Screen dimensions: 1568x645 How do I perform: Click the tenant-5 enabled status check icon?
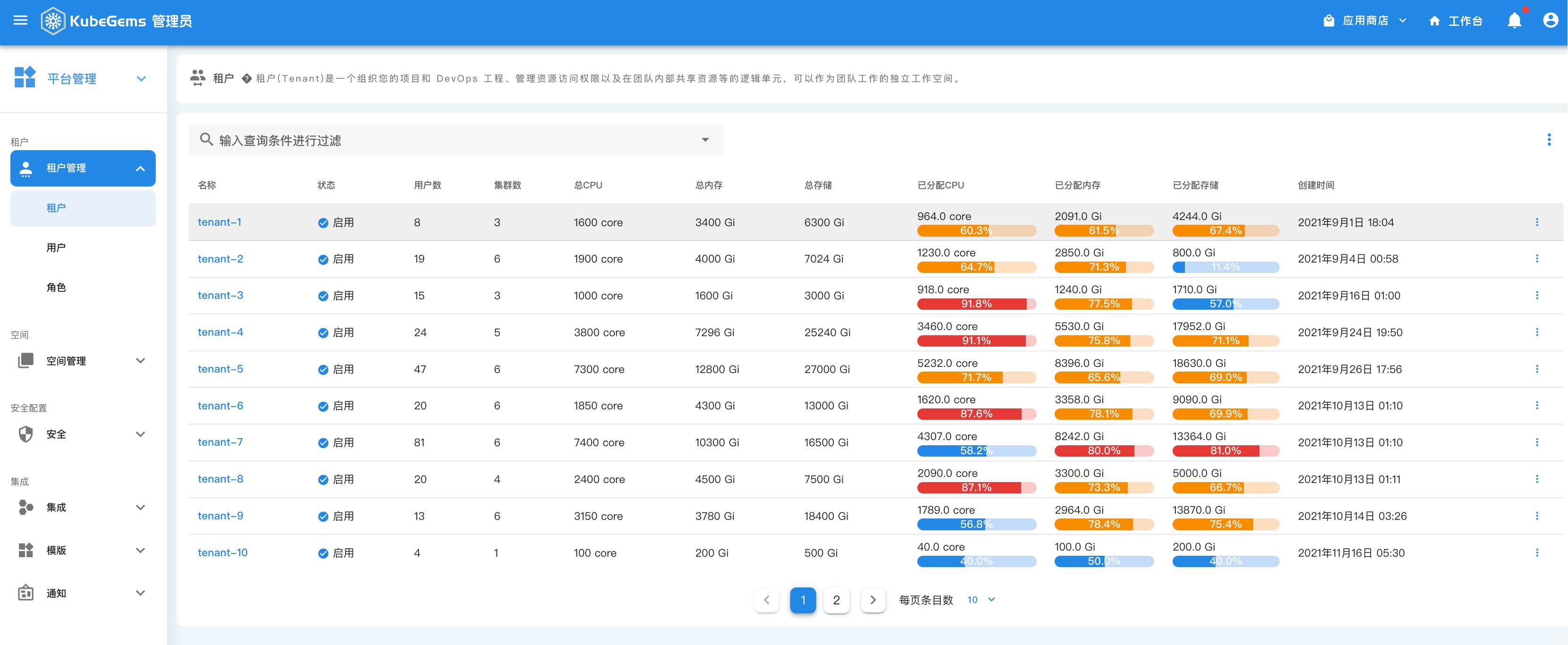pyautogui.click(x=323, y=370)
